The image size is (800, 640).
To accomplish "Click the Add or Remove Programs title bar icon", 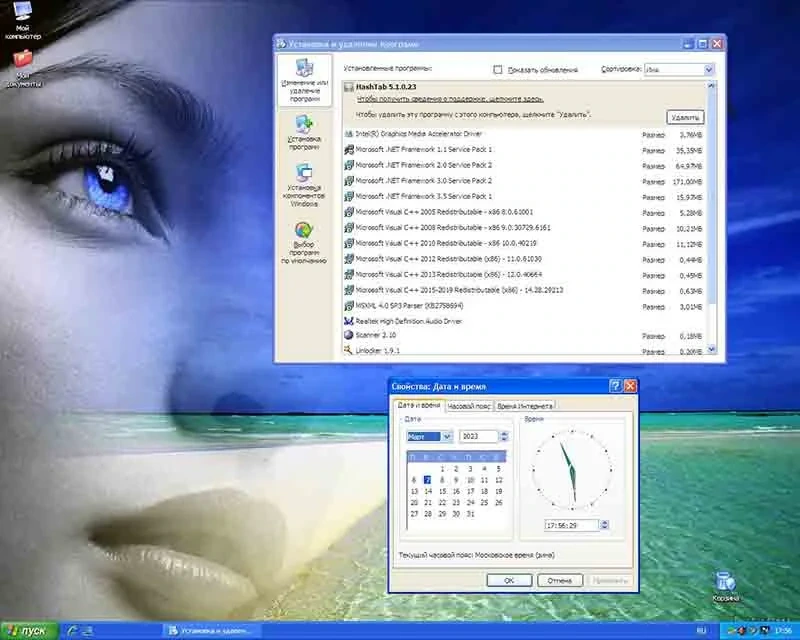I will tap(282, 44).
